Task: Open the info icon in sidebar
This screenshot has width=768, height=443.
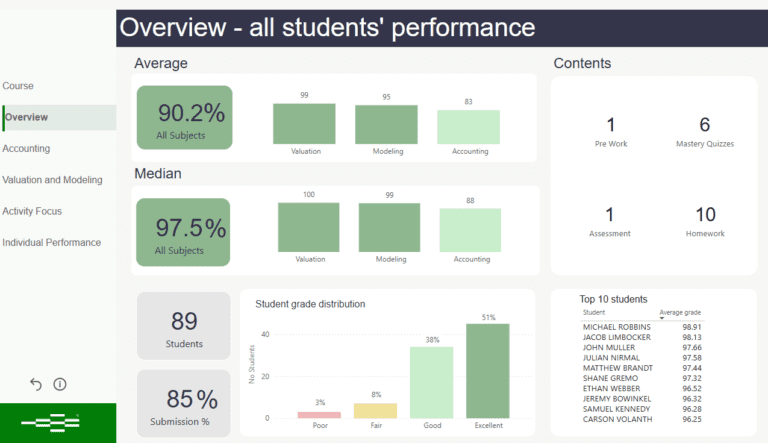Action: coord(59,384)
